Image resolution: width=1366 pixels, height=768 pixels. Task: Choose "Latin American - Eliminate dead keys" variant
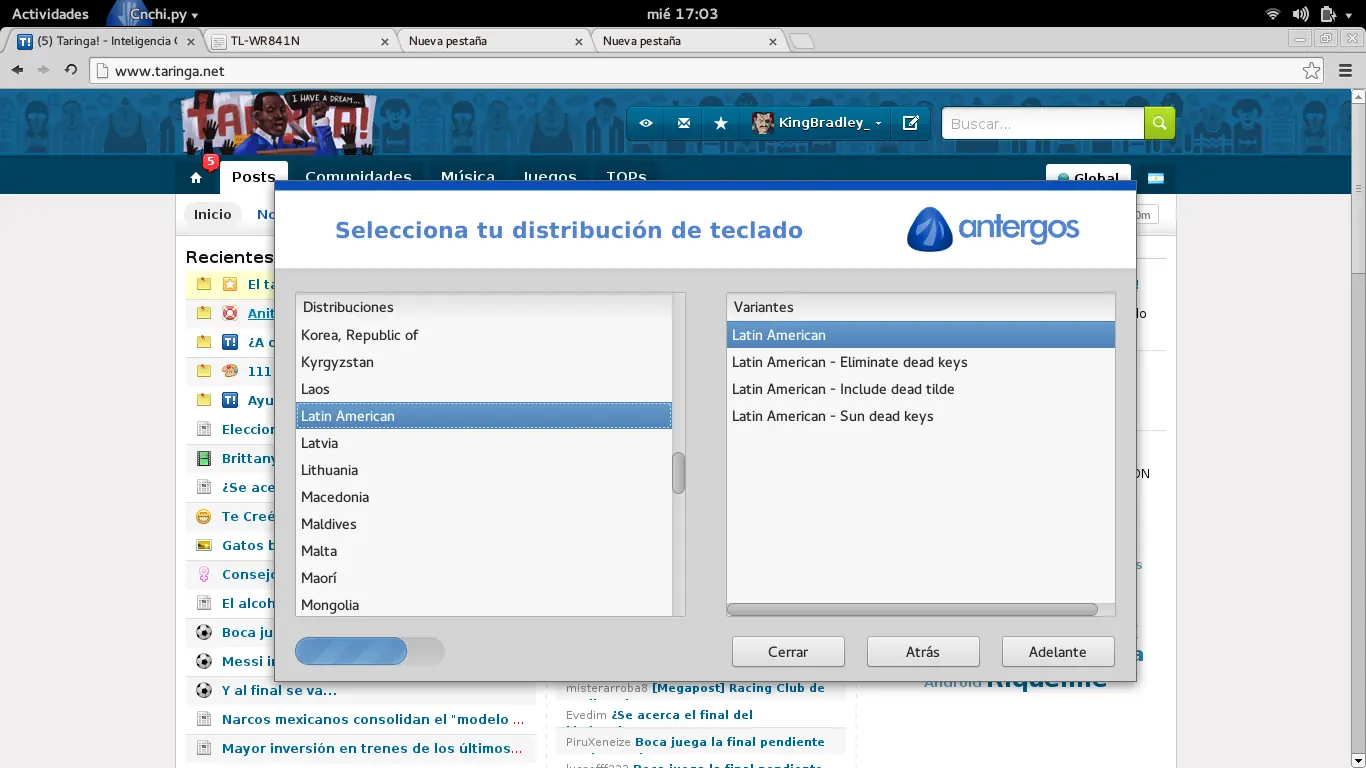(x=921, y=362)
